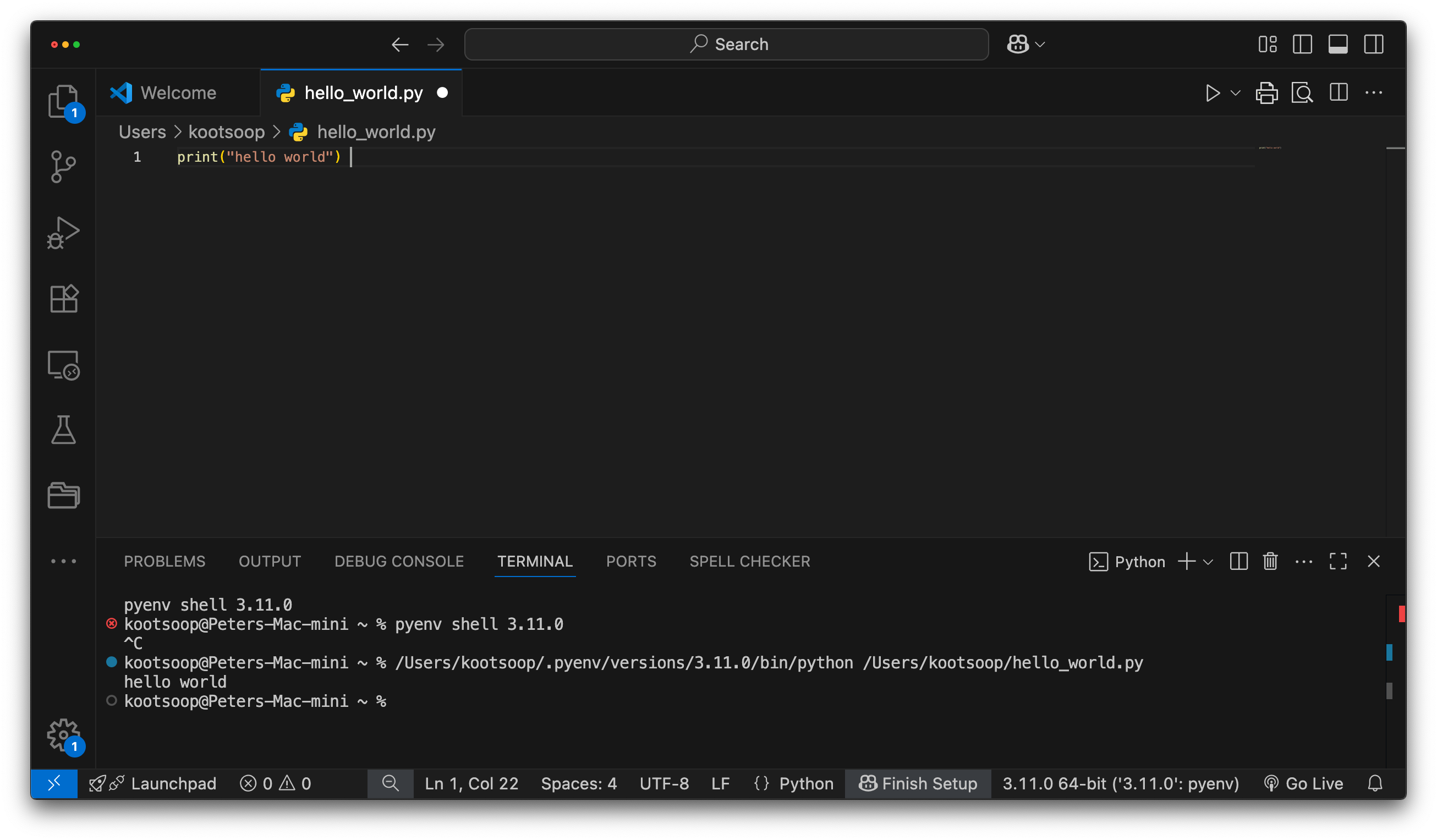Open the Extensions view
Viewport: 1437px width, 840px height.
(64, 299)
